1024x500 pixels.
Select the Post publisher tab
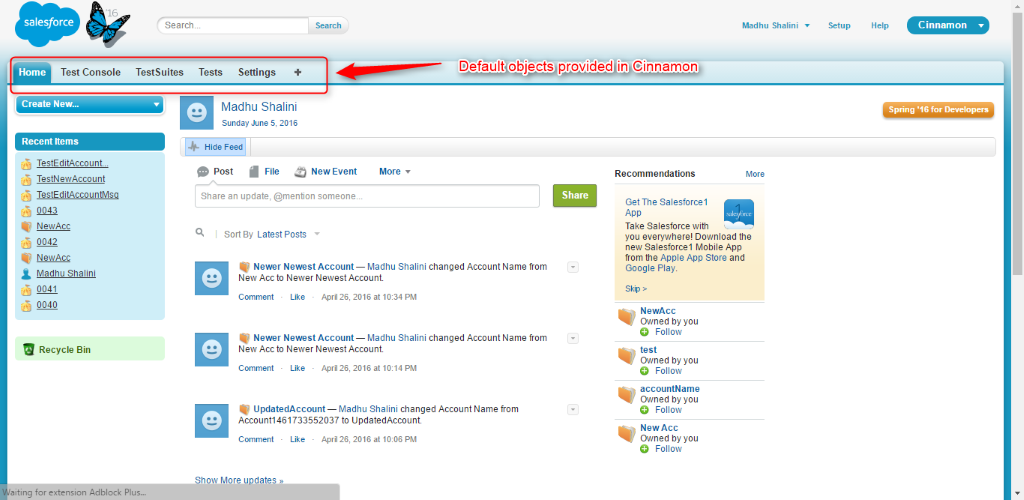(x=215, y=172)
